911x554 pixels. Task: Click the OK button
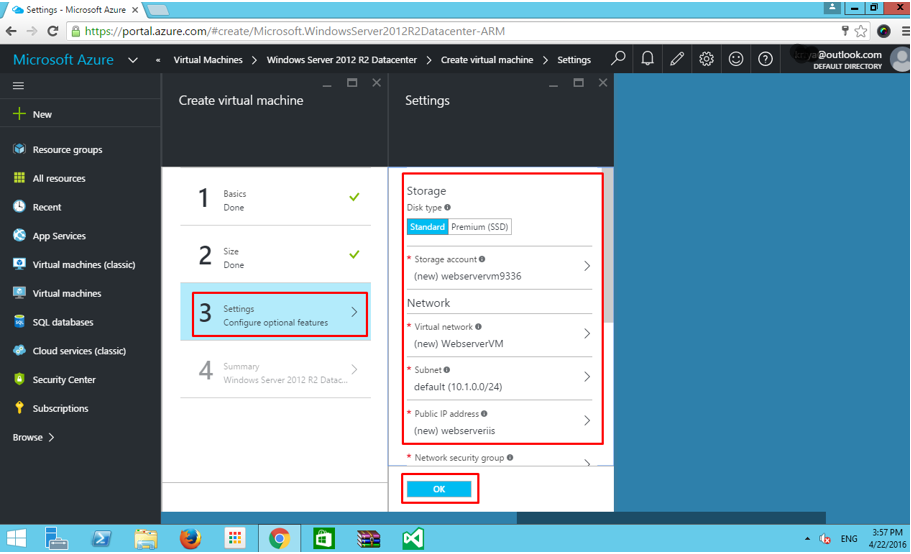pyautogui.click(x=439, y=489)
